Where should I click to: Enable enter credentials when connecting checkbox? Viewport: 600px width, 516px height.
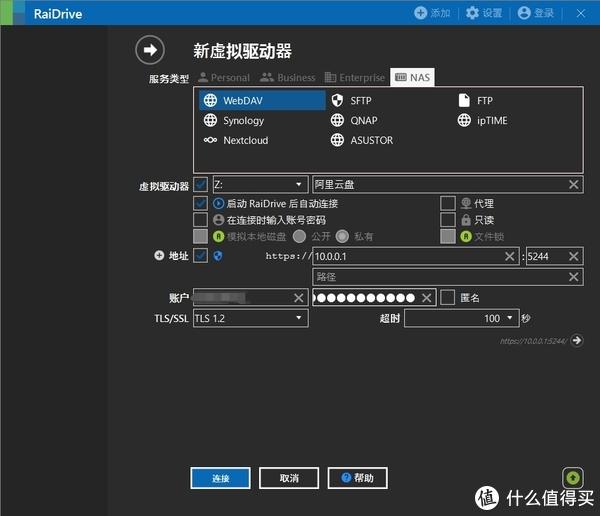click(x=201, y=220)
